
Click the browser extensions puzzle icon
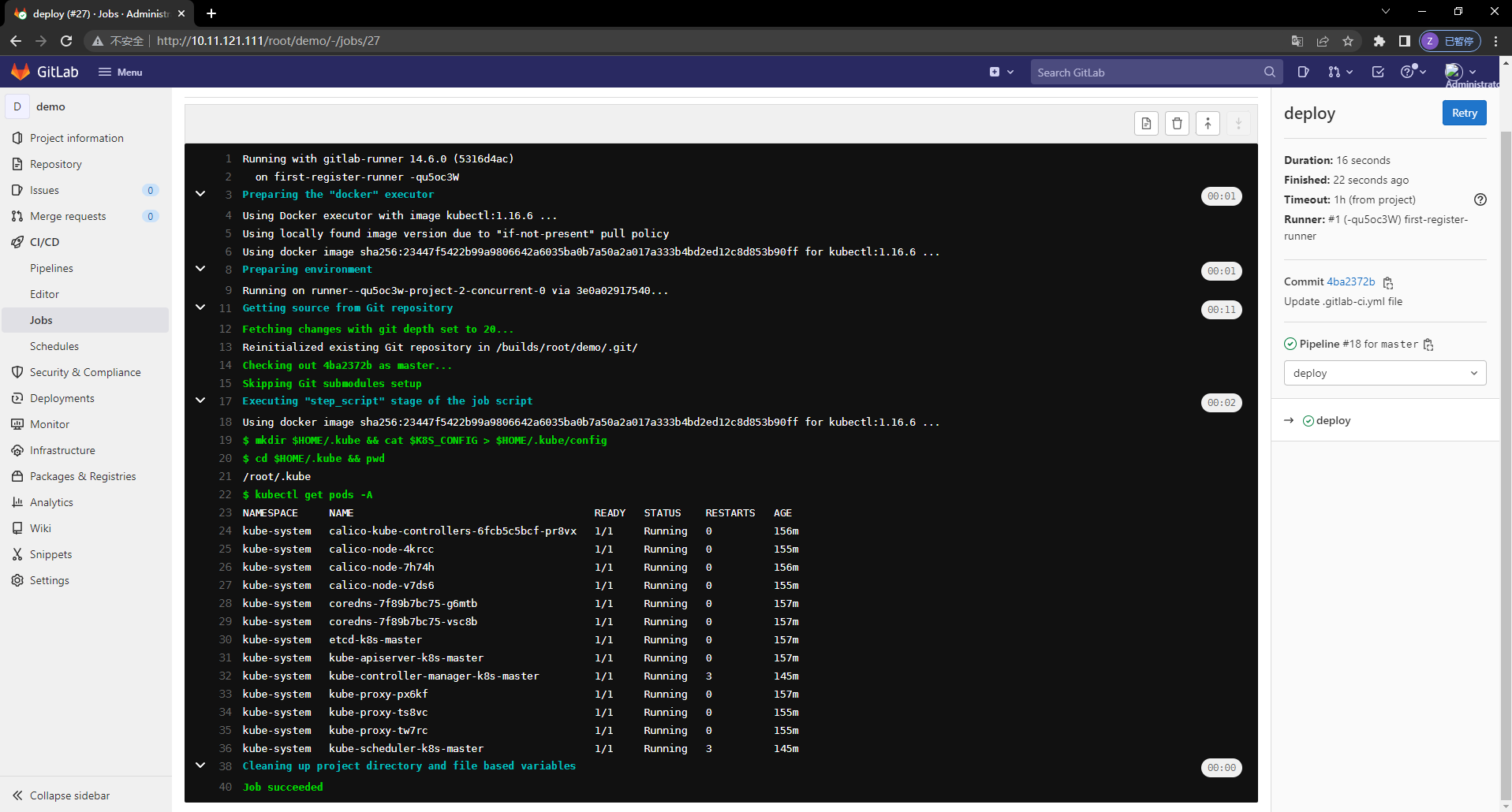(x=1379, y=41)
